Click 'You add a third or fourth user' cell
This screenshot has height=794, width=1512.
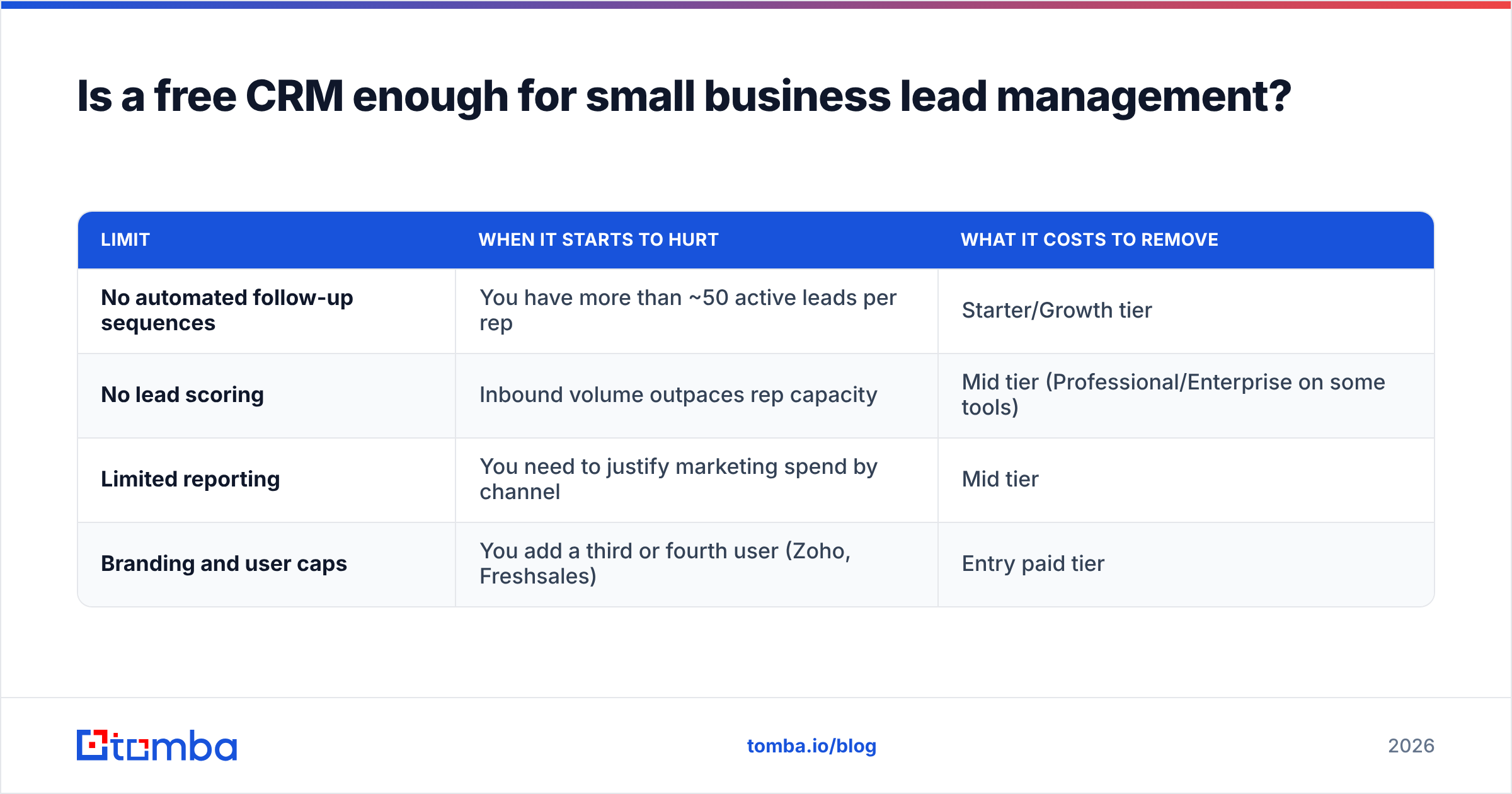pos(697,564)
